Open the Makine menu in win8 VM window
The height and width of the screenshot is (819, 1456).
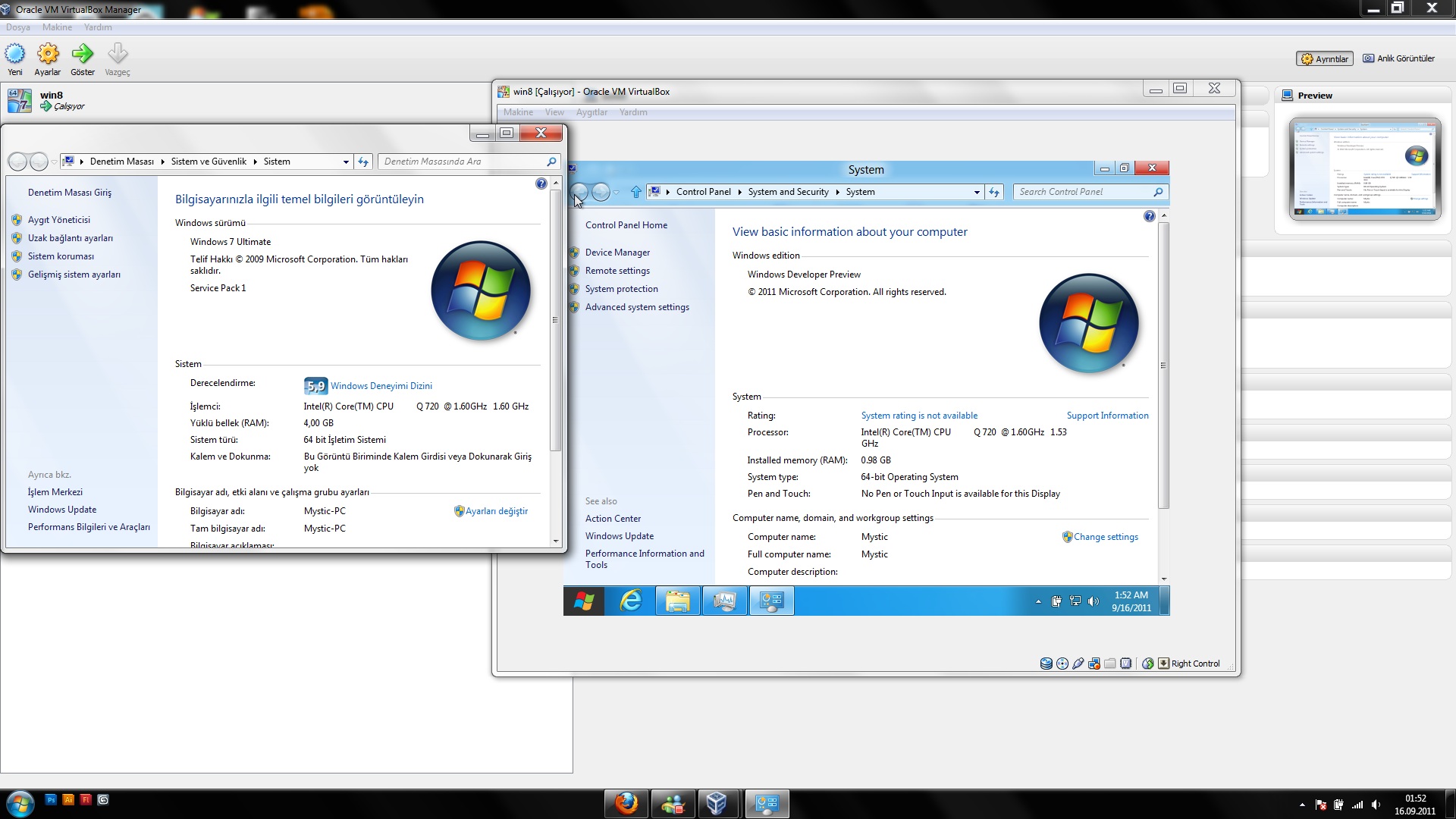[x=518, y=112]
